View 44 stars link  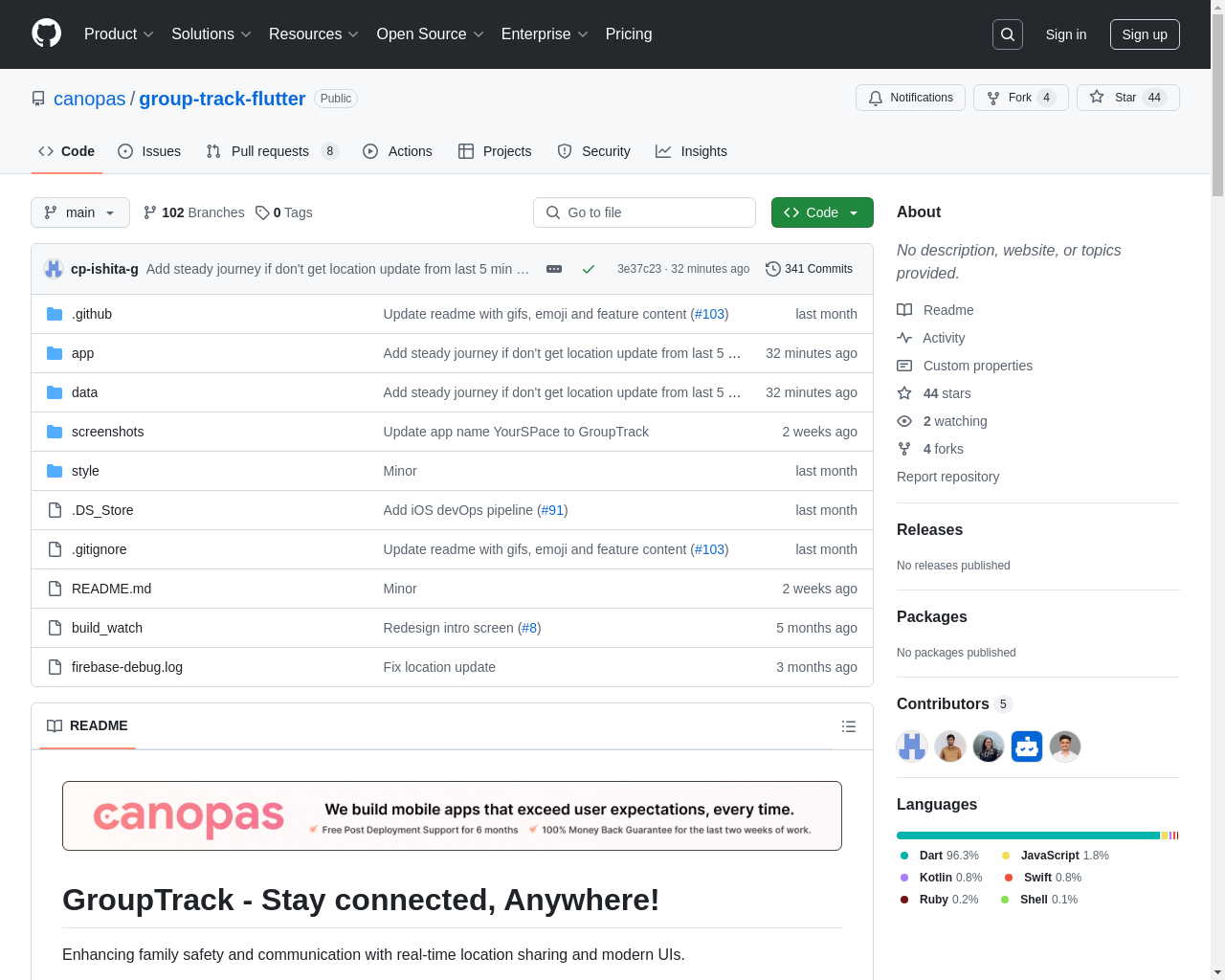pyautogui.click(x=934, y=393)
